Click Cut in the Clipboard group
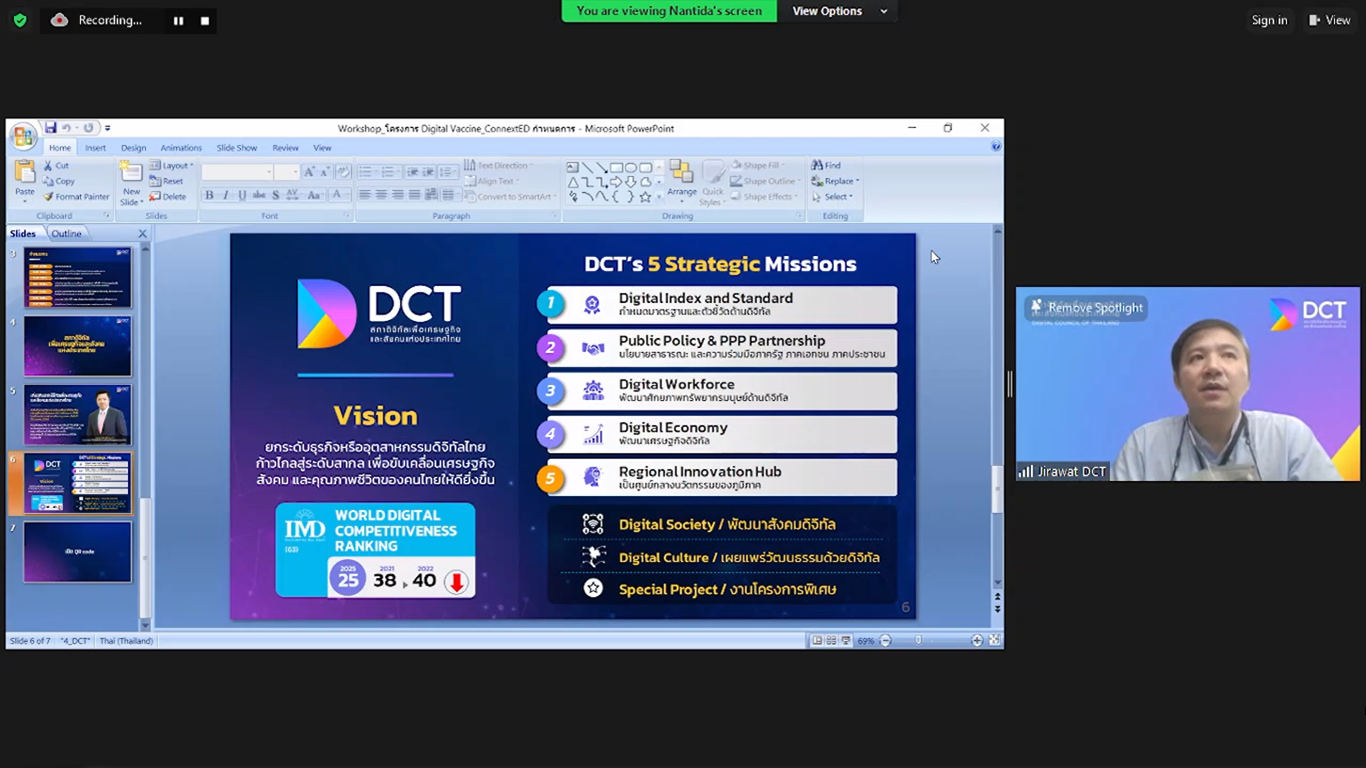This screenshot has height=768, width=1366. [56, 166]
